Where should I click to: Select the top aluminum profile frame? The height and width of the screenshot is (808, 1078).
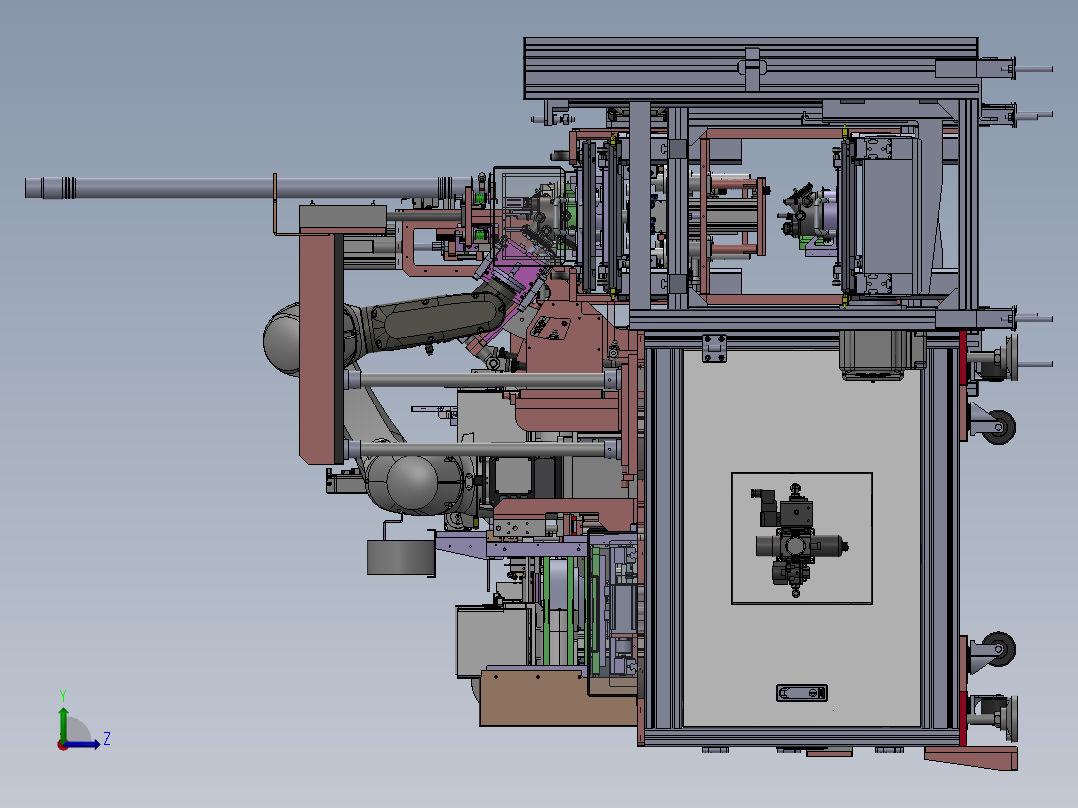(x=751, y=68)
